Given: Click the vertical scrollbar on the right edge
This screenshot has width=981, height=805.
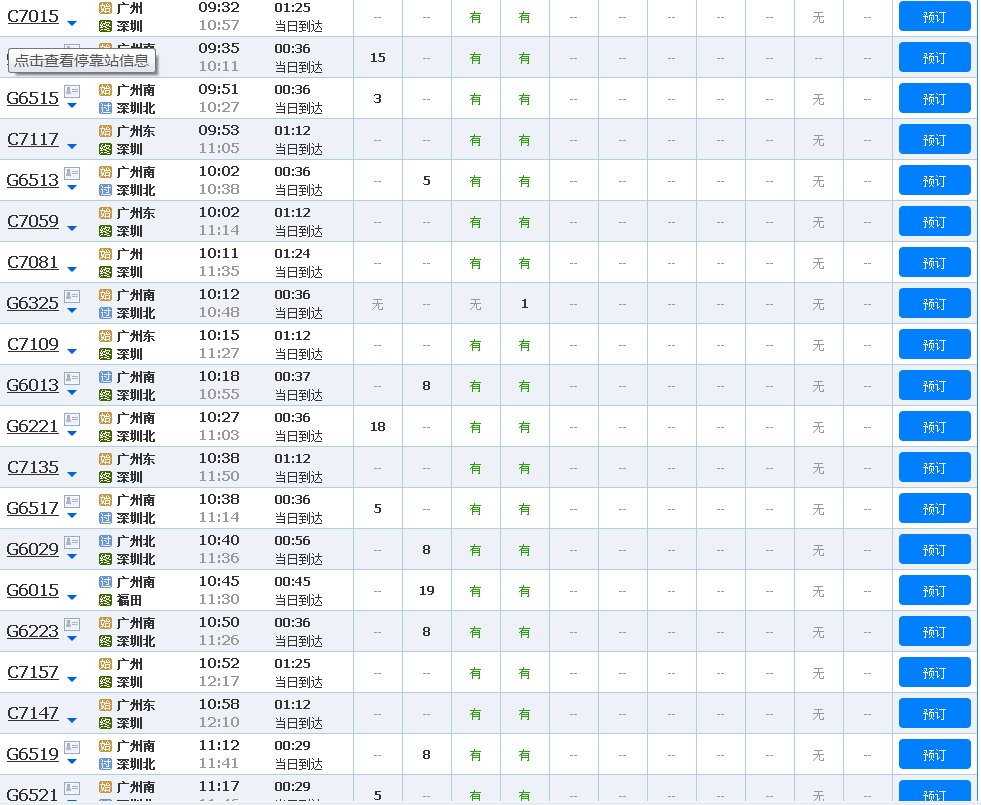Looking at the screenshot, I should coord(975,400).
